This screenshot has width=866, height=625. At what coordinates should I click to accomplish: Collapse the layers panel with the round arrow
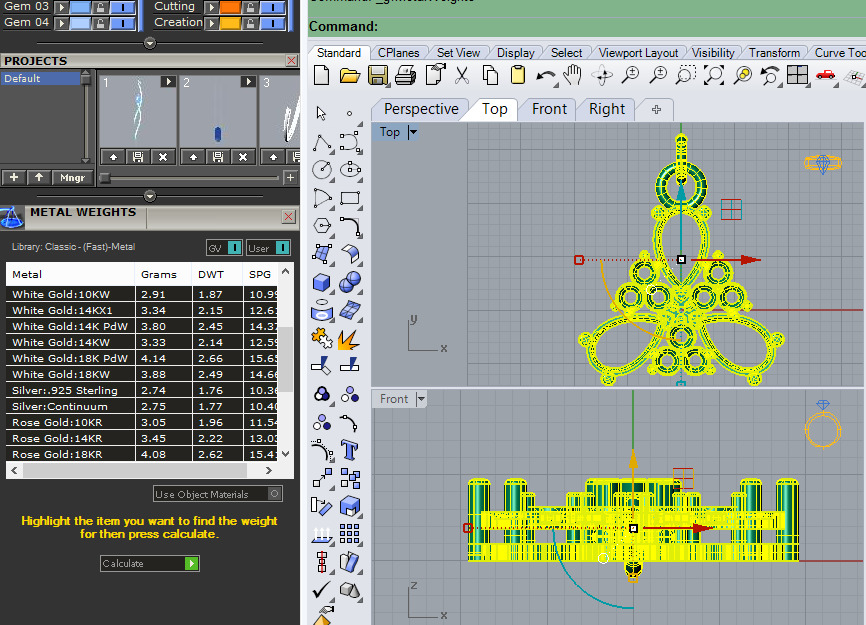pos(150,43)
